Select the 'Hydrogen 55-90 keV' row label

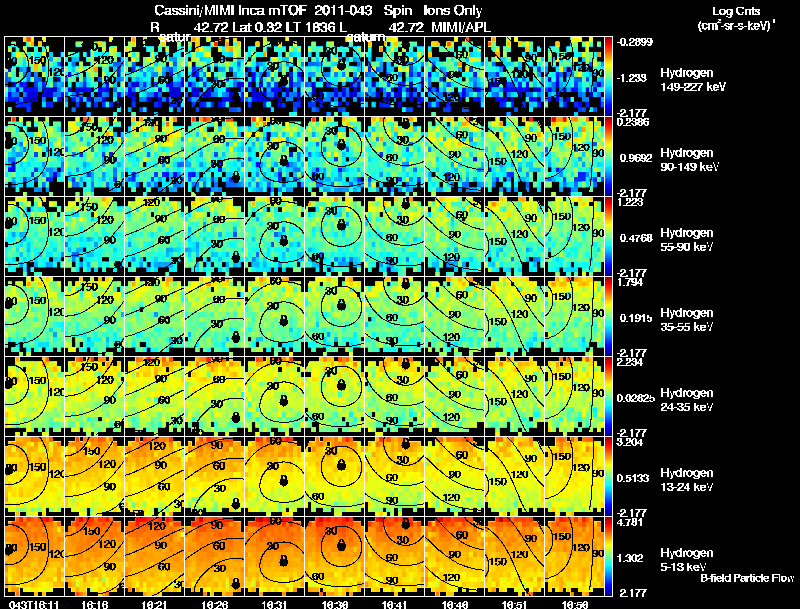687,240
